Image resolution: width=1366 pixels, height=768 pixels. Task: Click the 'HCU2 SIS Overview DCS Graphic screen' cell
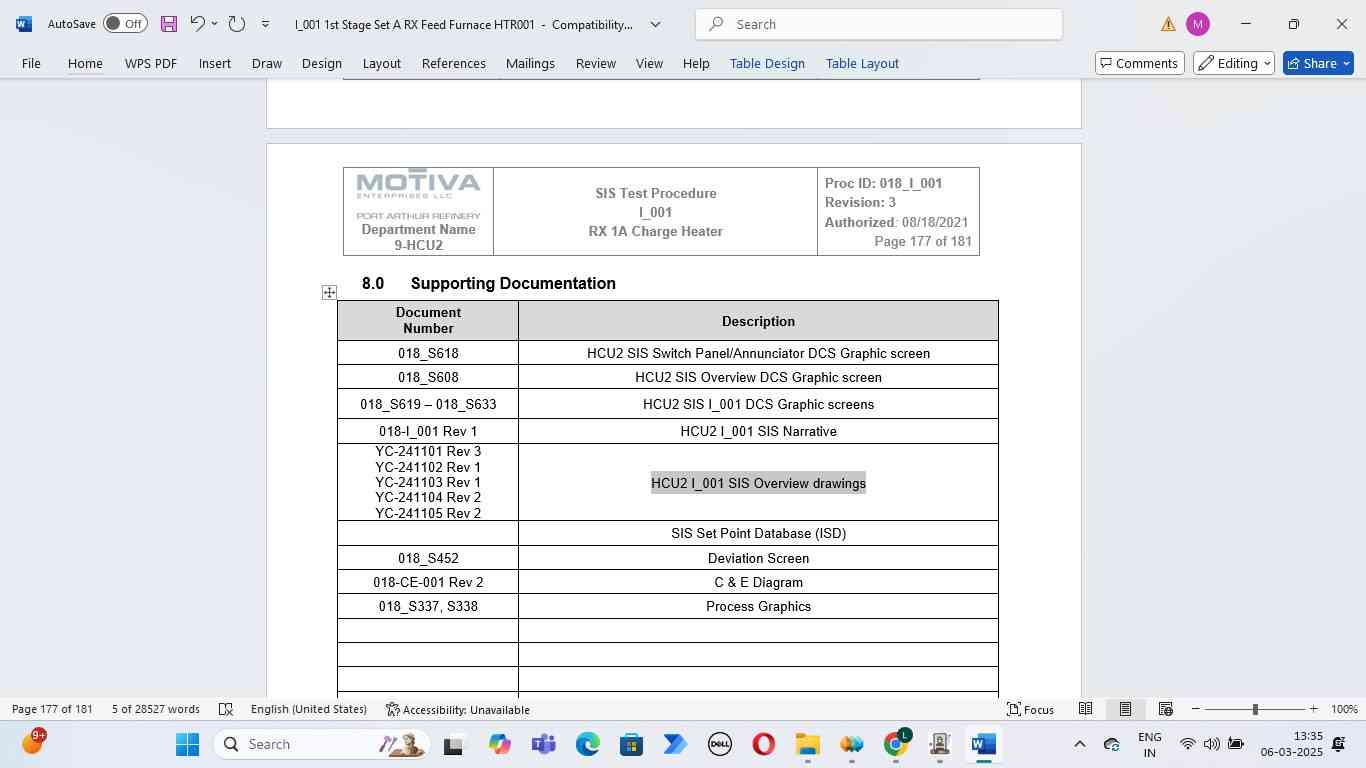coord(758,377)
